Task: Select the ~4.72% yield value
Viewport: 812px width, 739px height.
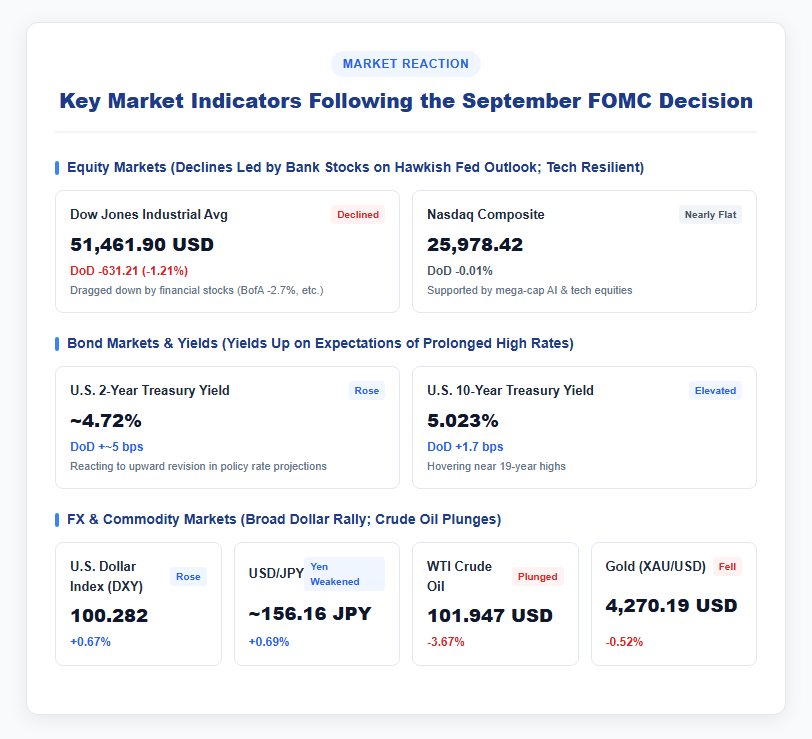Action: click(106, 421)
